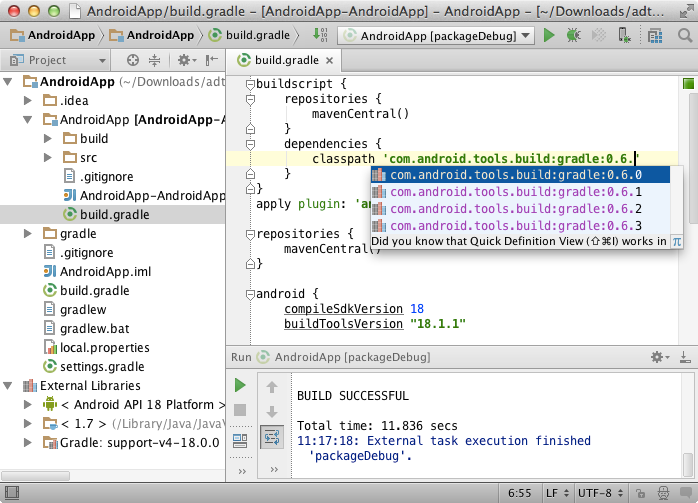This screenshot has height=503, width=698.
Task: Hide the Run tool window
Action: pyautogui.click(x=685, y=357)
